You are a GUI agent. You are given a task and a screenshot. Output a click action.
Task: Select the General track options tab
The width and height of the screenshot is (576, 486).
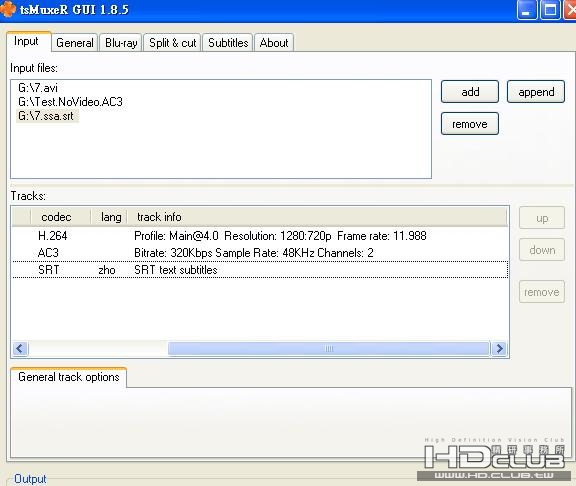pyautogui.click(x=69, y=377)
